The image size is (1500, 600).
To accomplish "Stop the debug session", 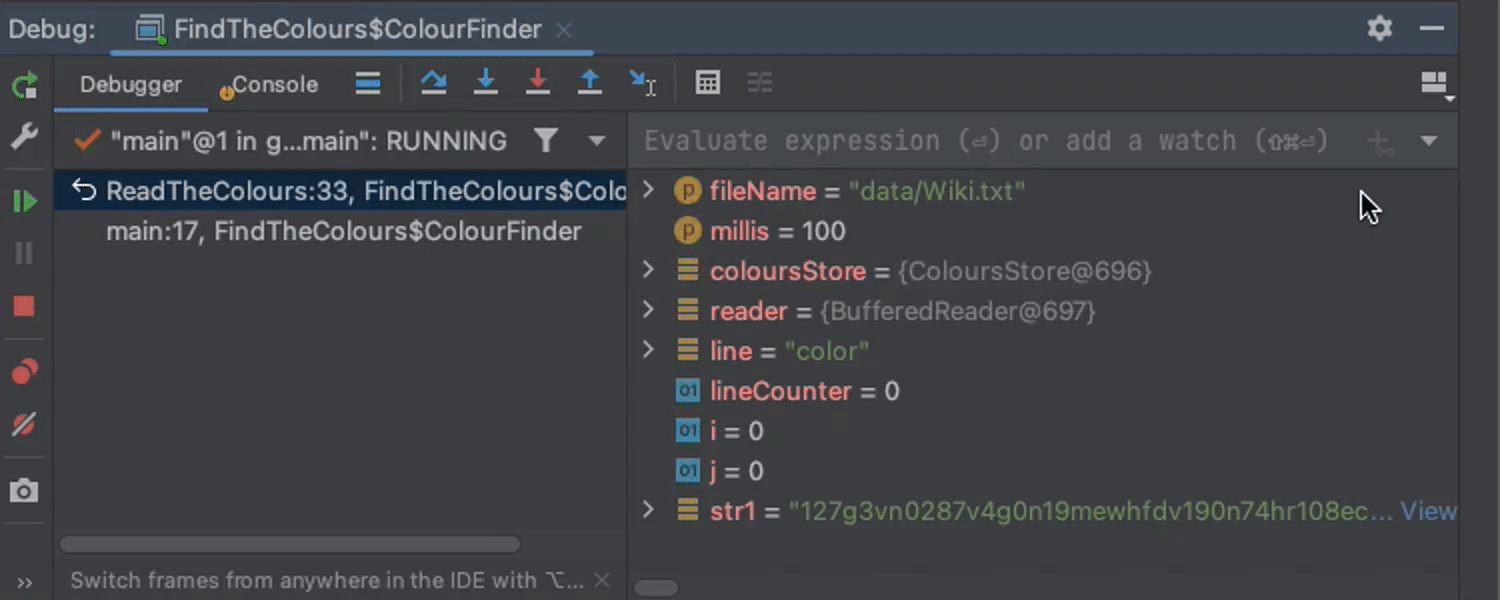I will pyautogui.click(x=24, y=306).
